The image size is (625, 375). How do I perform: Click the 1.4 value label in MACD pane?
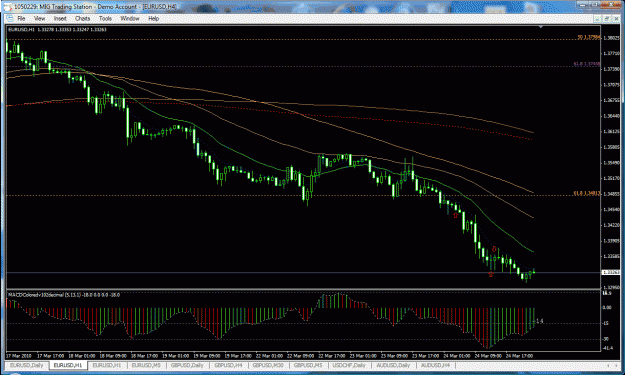click(x=540, y=321)
